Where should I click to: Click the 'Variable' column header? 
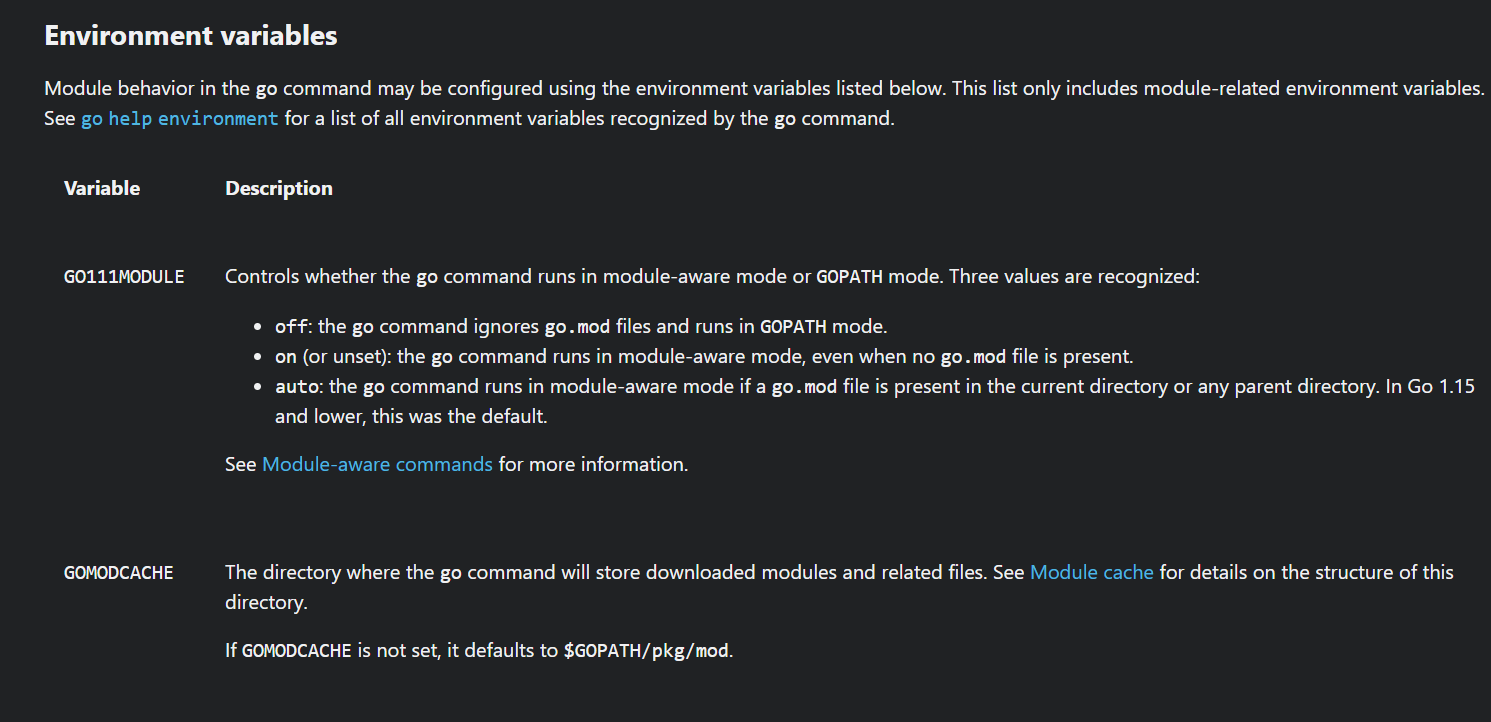click(102, 188)
